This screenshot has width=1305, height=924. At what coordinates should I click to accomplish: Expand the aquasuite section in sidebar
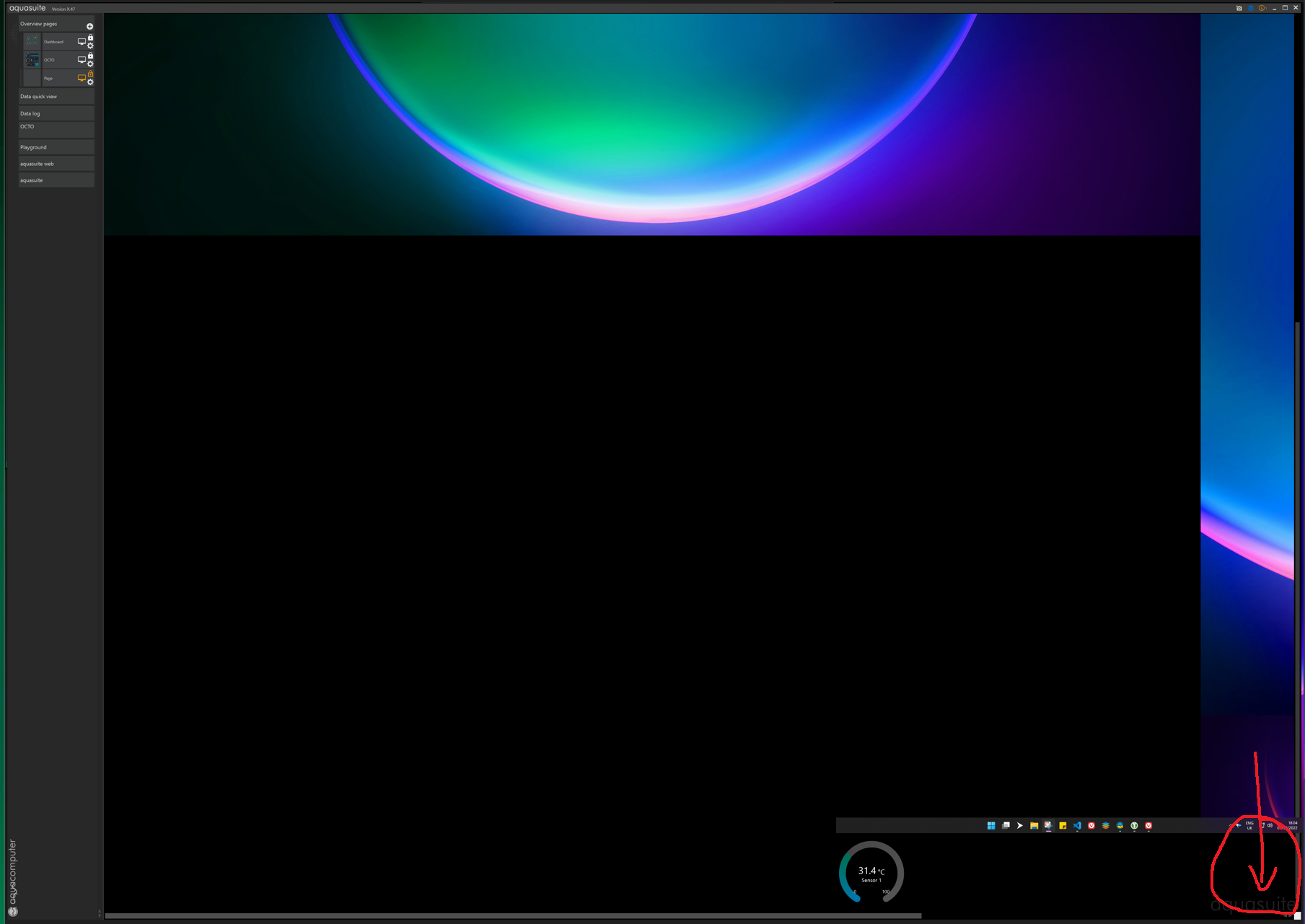pos(56,180)
